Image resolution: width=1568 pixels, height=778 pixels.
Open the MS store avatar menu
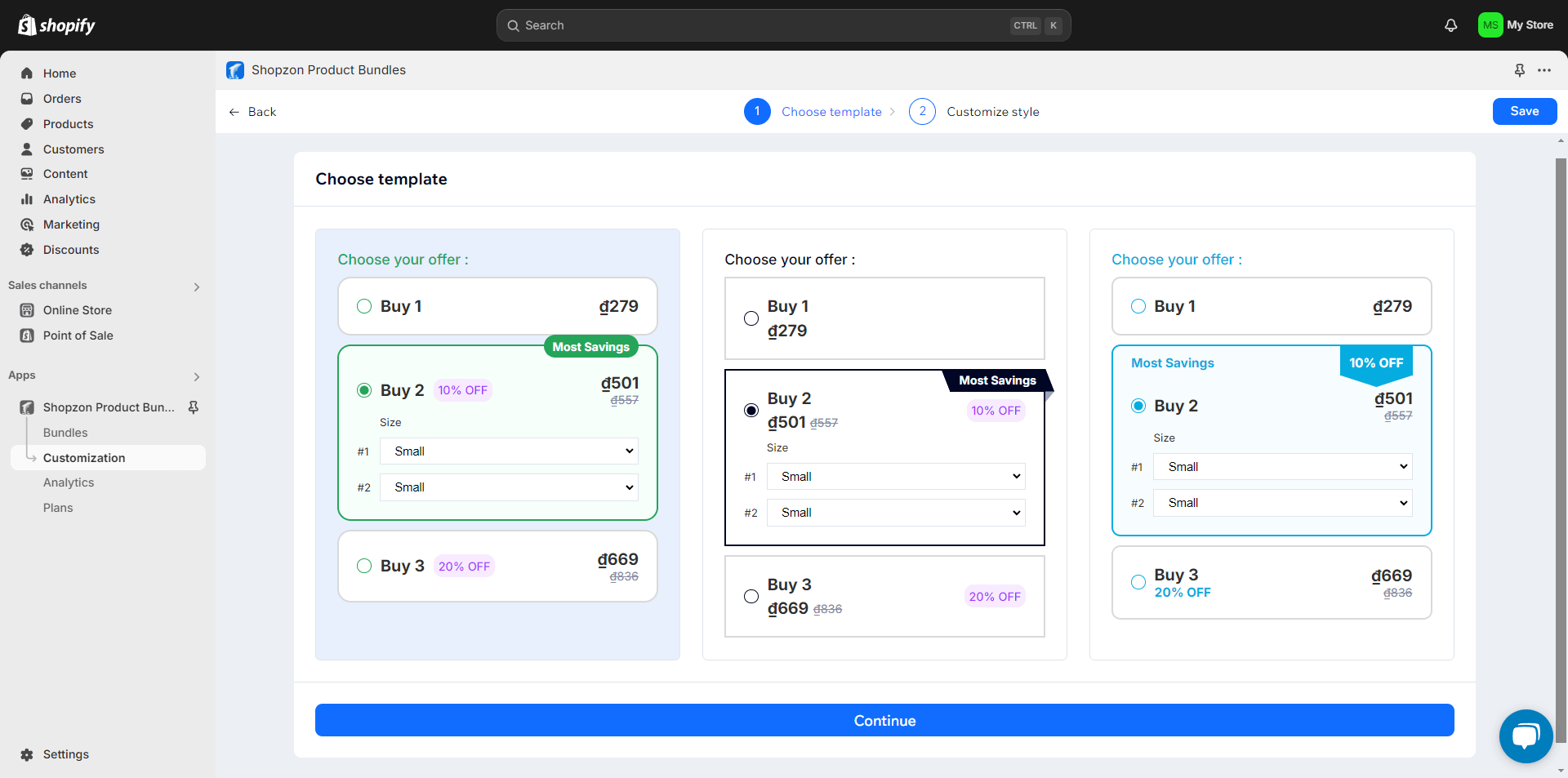pyautogui.click(x=1490, y=25)
